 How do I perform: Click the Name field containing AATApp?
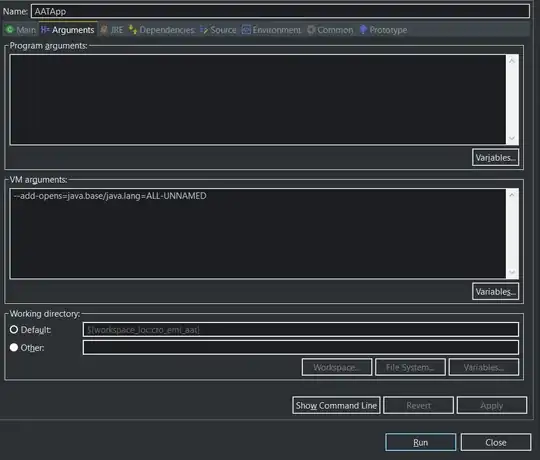click(x=280, y=11)
